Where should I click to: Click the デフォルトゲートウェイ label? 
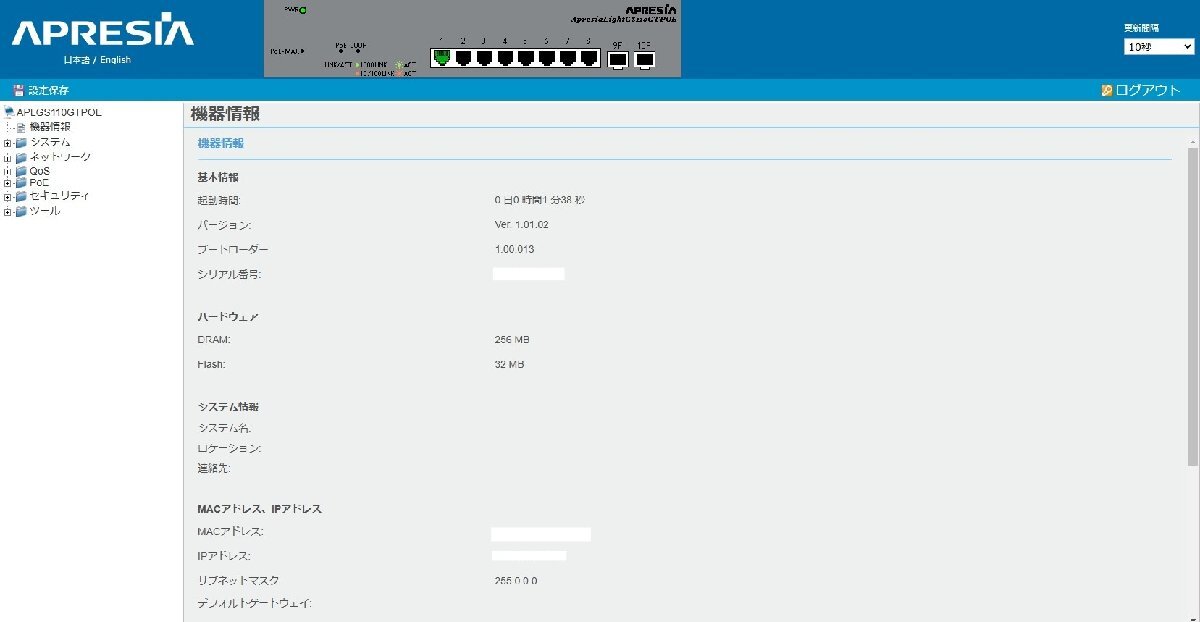click(x=254, y=603)
